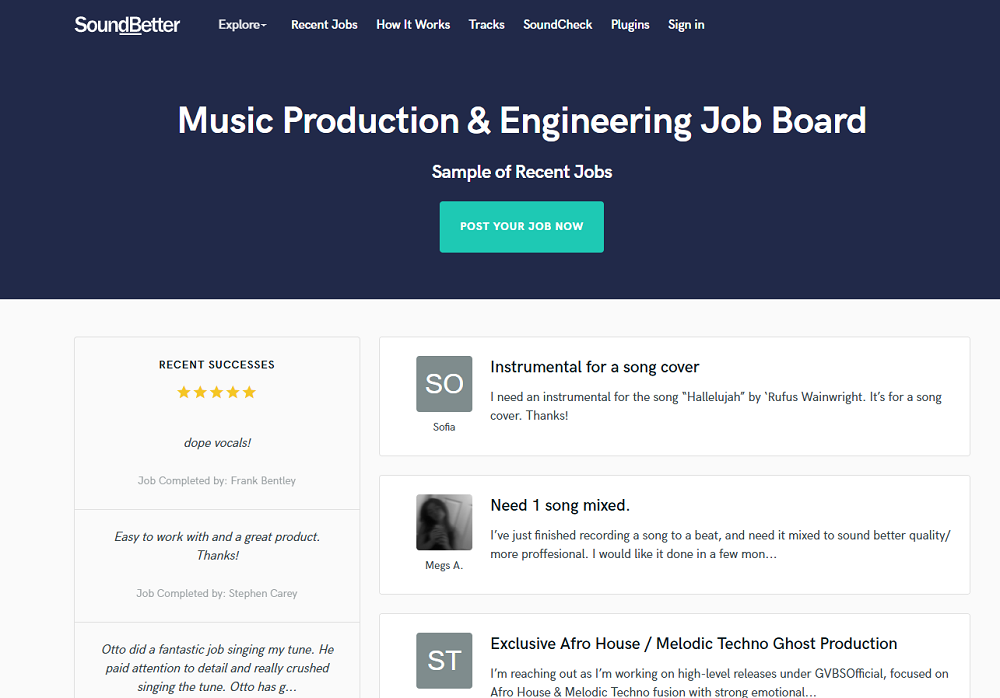This screenshot has width=1000, height=698.
Task: Open Afro House Ghost Production job
Action: click(x=694, y=644)
